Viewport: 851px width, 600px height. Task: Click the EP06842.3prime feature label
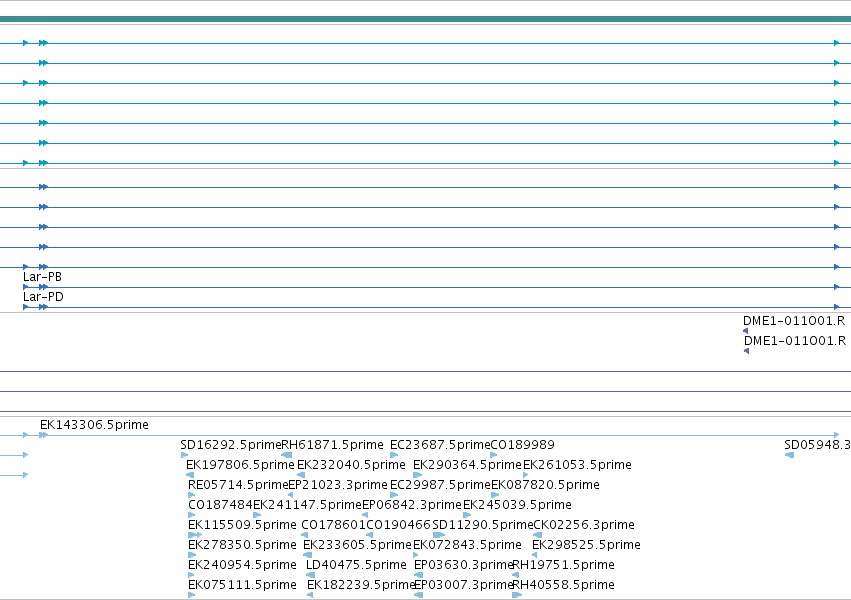click(x=411, y=505)
